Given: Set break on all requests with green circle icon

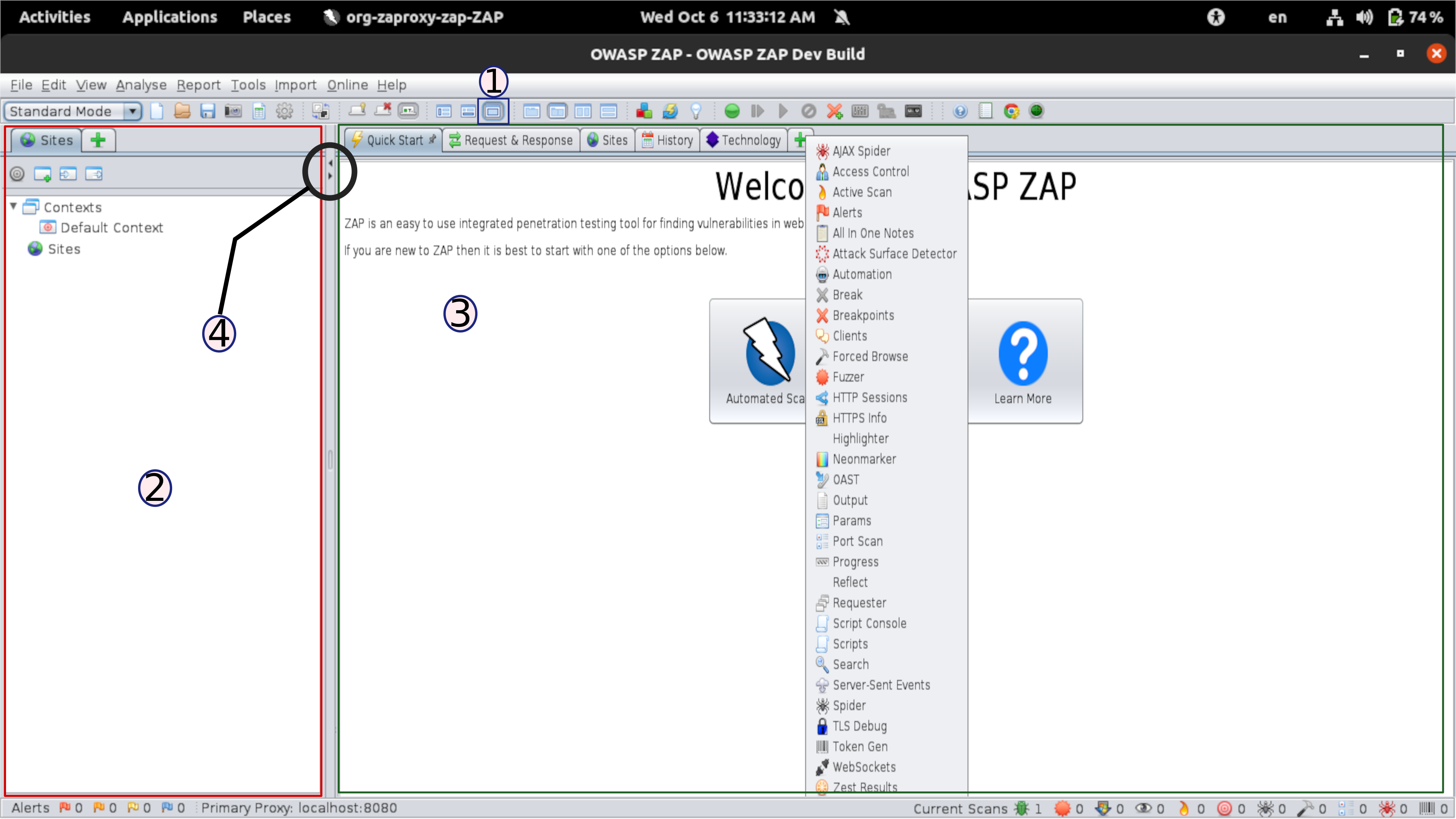Looking at the screenshot, I should (x=732, y=111).
